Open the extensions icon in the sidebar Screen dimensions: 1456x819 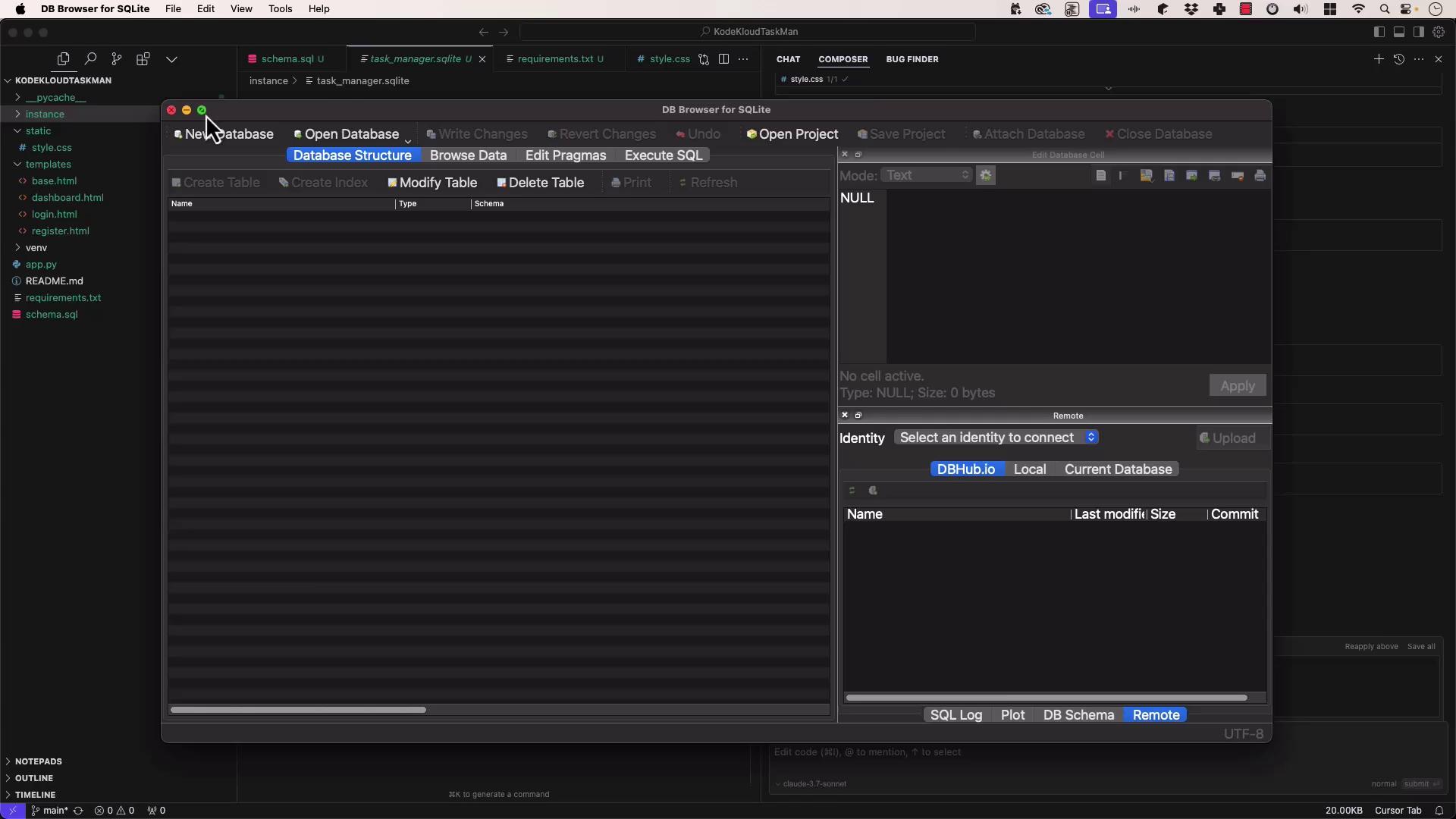point(143,59)
